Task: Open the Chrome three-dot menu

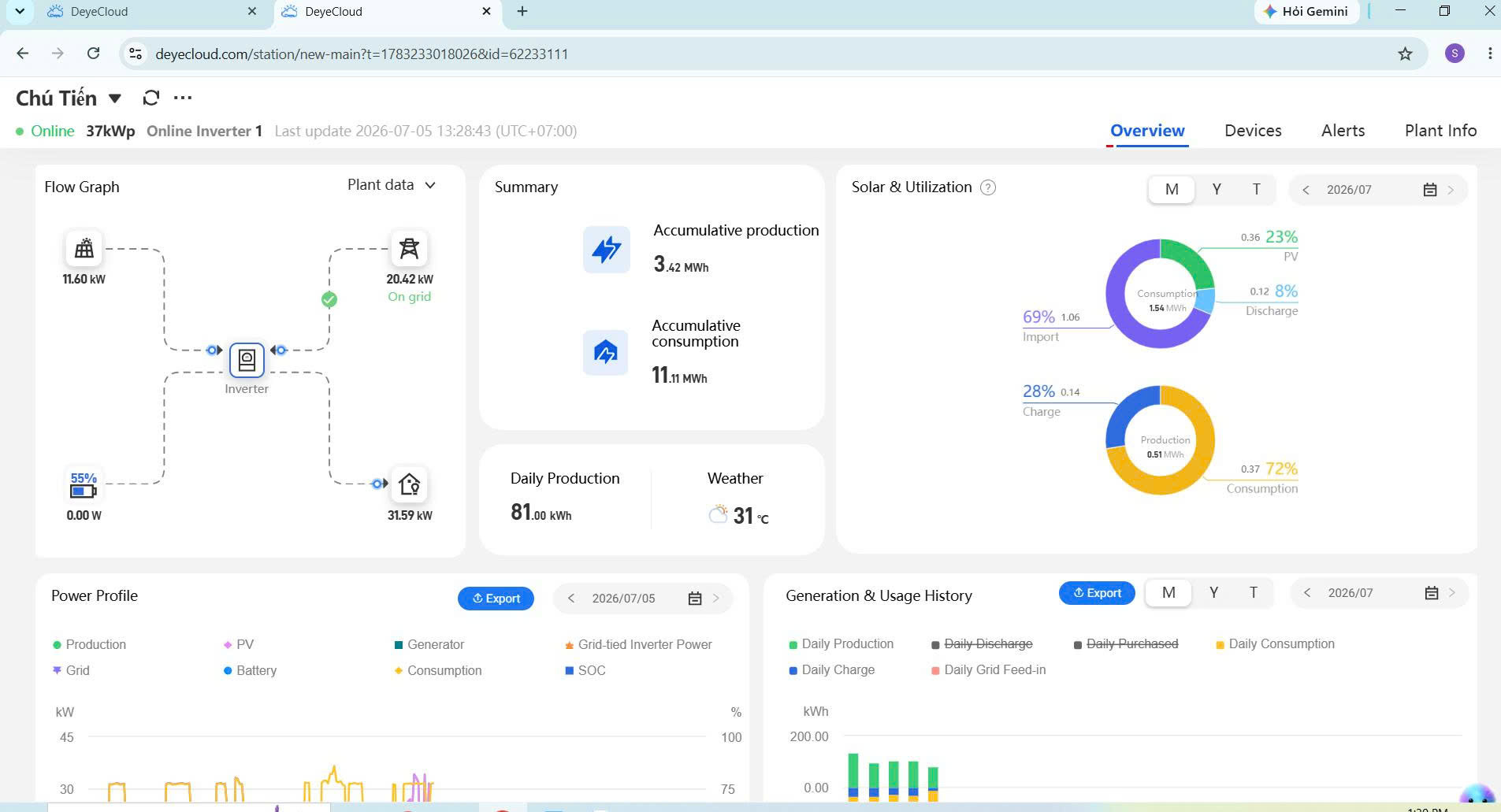Action: coord(1489,54)
